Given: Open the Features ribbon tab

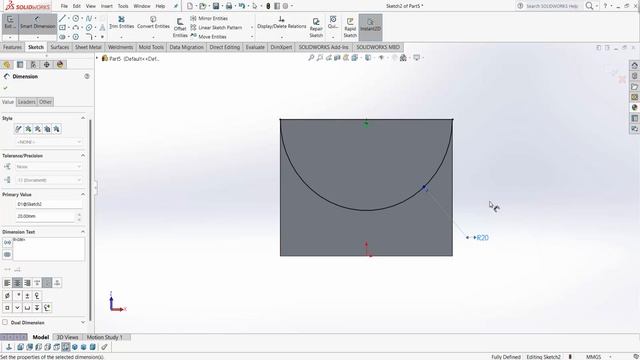Looking at the screenshot, I should click(12, 47).
